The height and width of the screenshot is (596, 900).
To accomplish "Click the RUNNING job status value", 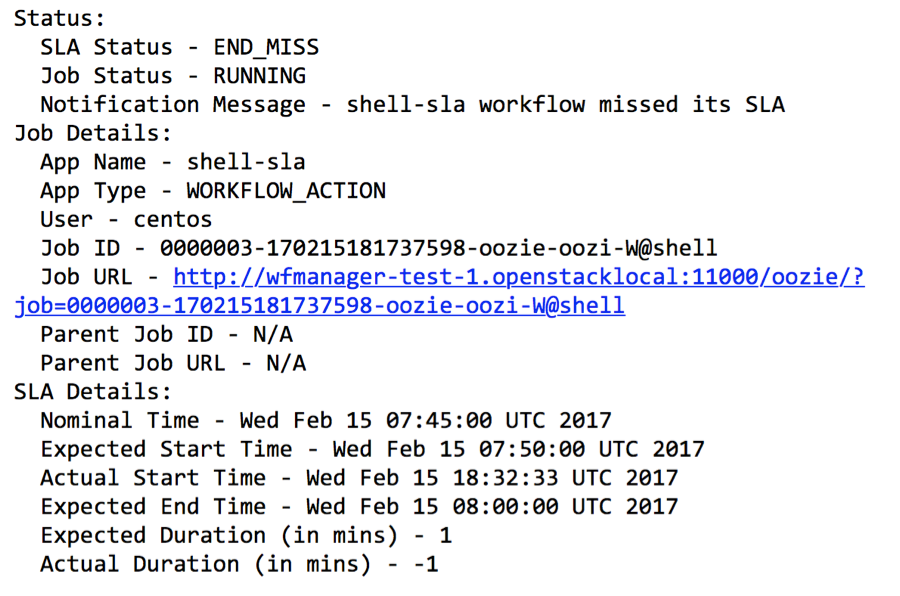I will tap(260, 76).
